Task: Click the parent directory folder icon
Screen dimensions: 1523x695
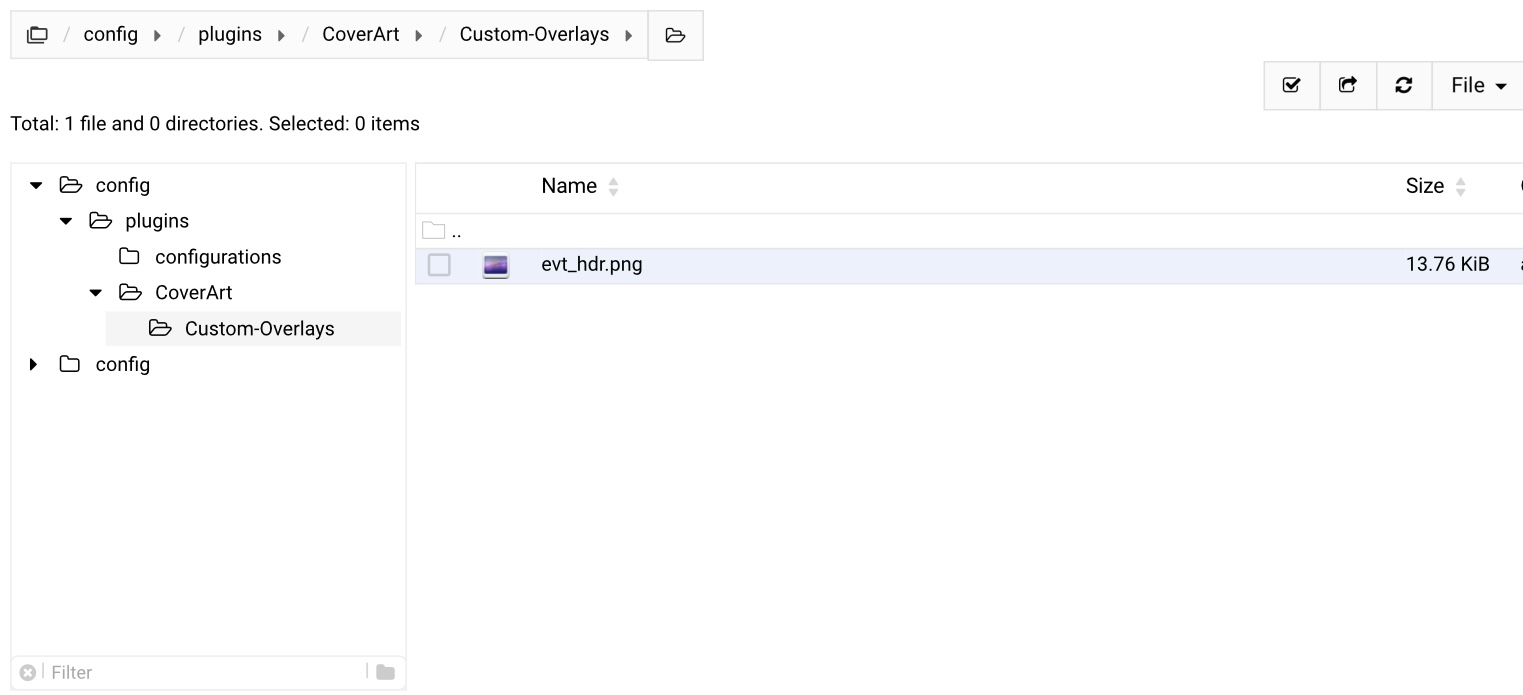Action: 434,232
